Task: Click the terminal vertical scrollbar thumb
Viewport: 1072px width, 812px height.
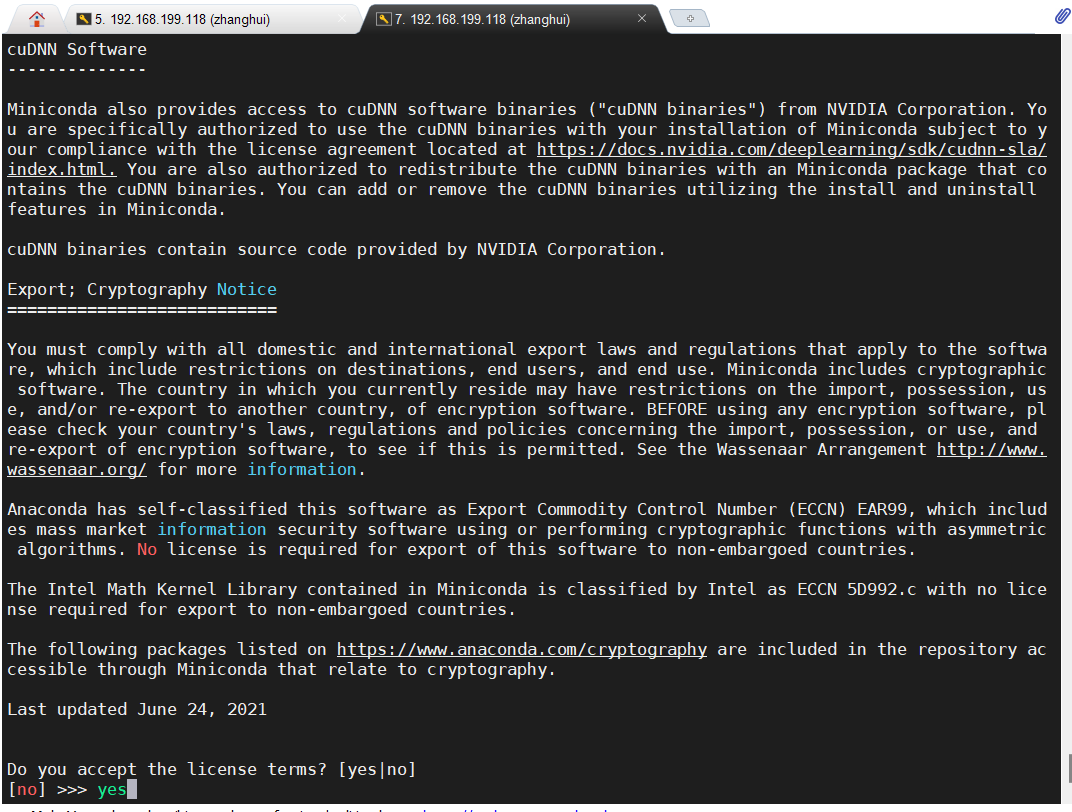Action: (1069, 769)
